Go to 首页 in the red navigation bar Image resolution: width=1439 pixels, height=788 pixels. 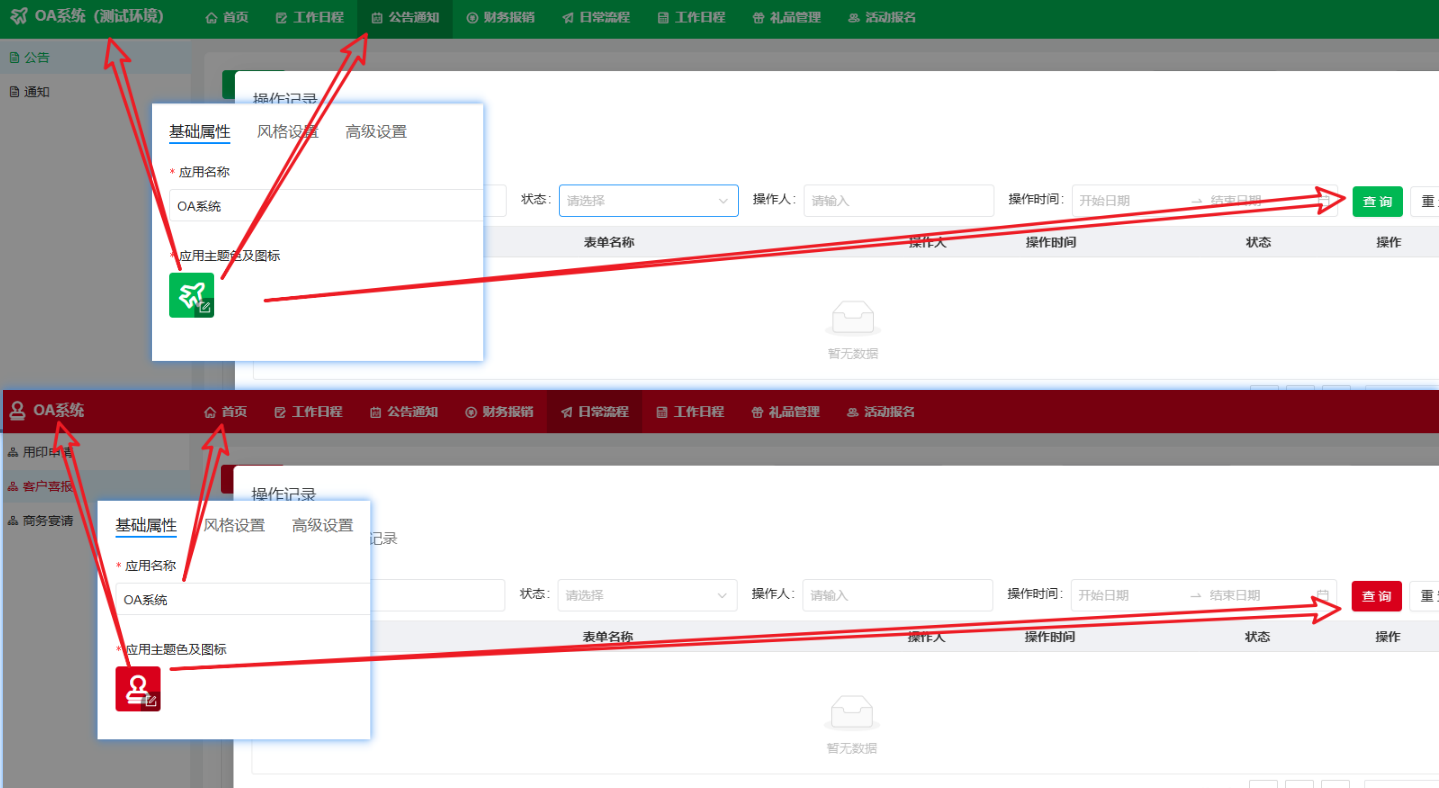click(225, 412)
